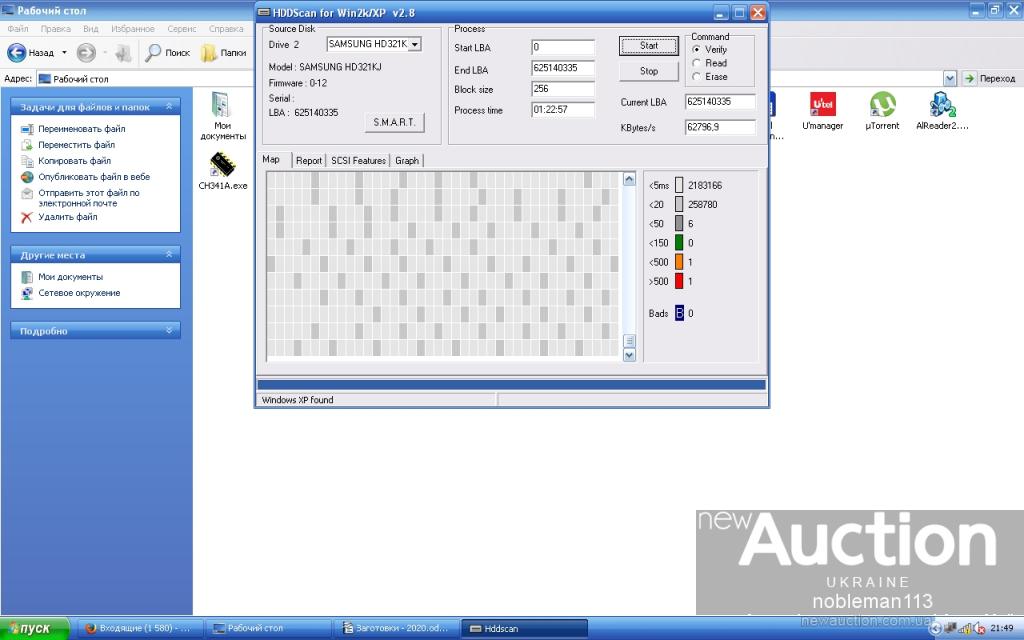This screenshot has height=640, width=1024.
Task: Click the Block size input field
Action: pyautogui.click(x=563, y=89)
